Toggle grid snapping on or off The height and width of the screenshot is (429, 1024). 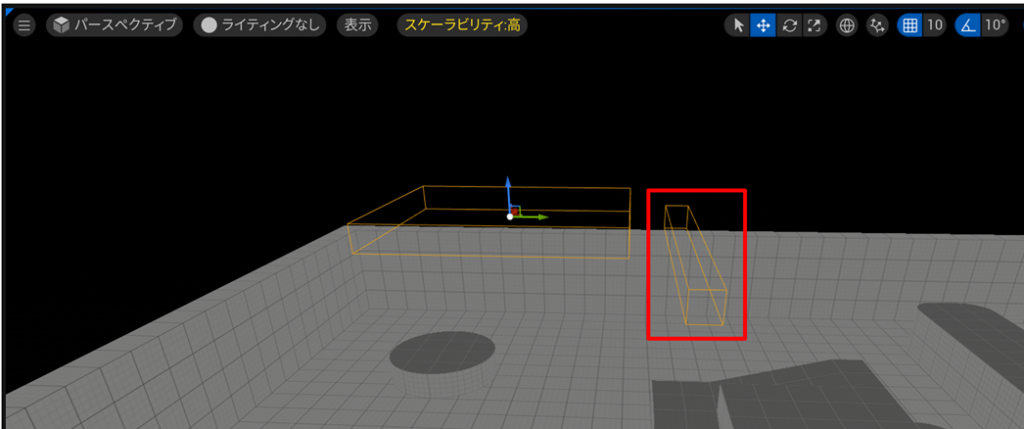(909, 25)
